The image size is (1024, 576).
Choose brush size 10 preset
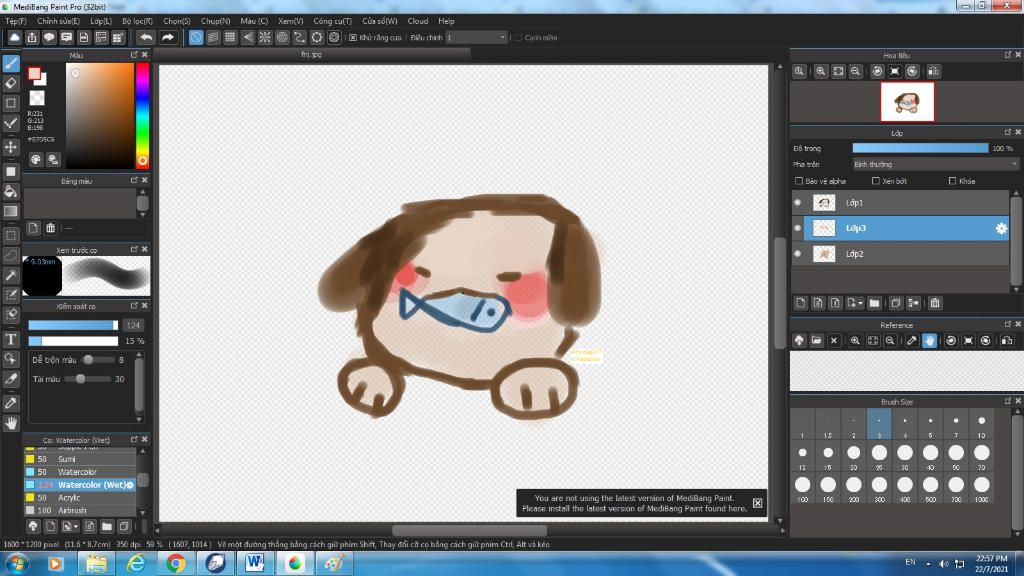pos(981,424)
